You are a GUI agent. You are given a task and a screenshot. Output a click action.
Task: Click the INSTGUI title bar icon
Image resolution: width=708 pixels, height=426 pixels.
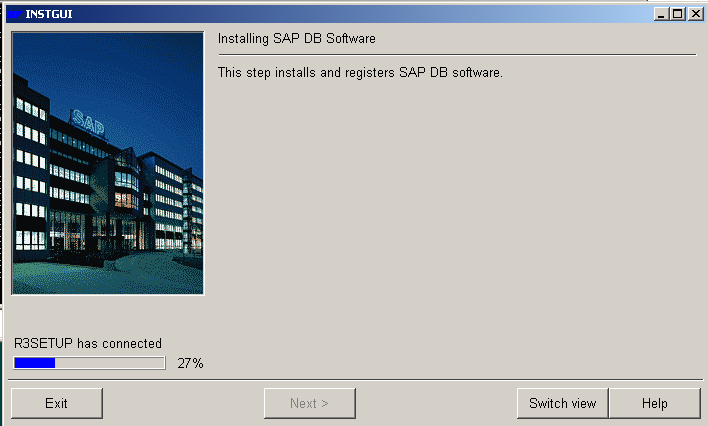15,14
